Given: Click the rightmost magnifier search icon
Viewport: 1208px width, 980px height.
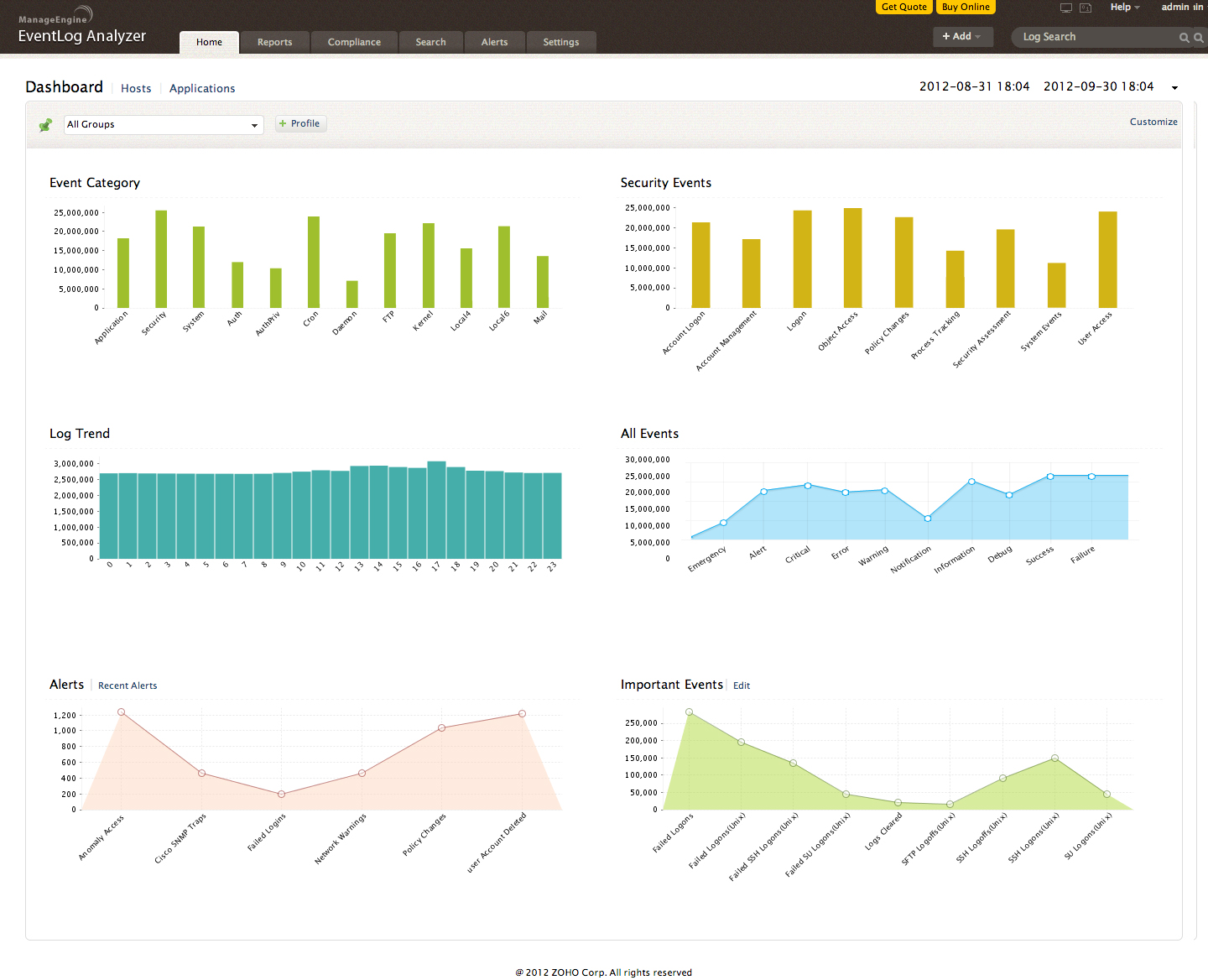Looking at the screenshot, I should pos(1199,37).
